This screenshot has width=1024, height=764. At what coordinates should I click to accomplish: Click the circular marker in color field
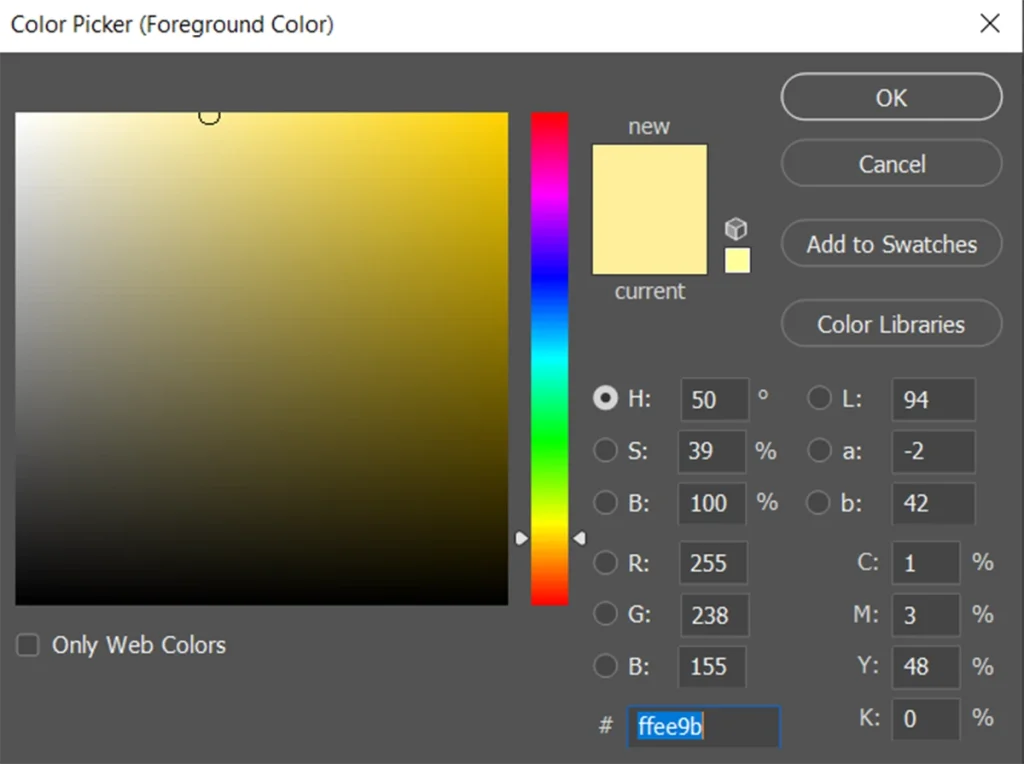(209, 116)
